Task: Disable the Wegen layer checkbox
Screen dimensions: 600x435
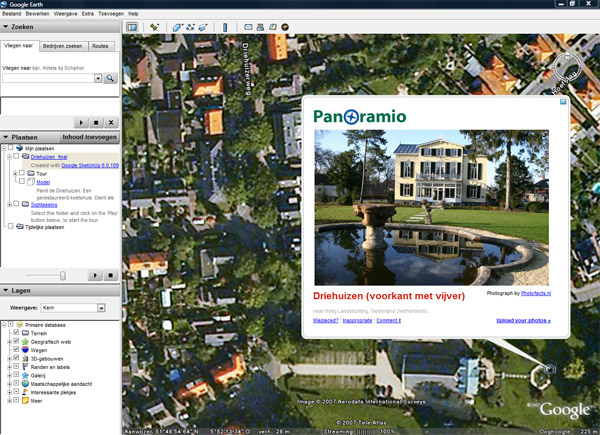Action: [16, 349]
